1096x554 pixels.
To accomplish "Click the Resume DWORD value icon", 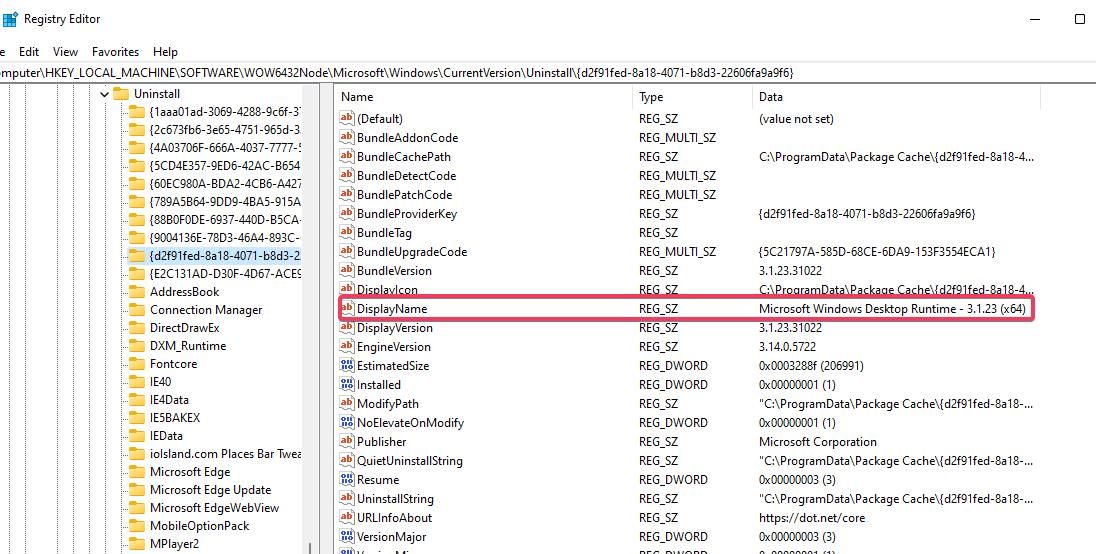I will pyautogui.click(x=347, y=479).
